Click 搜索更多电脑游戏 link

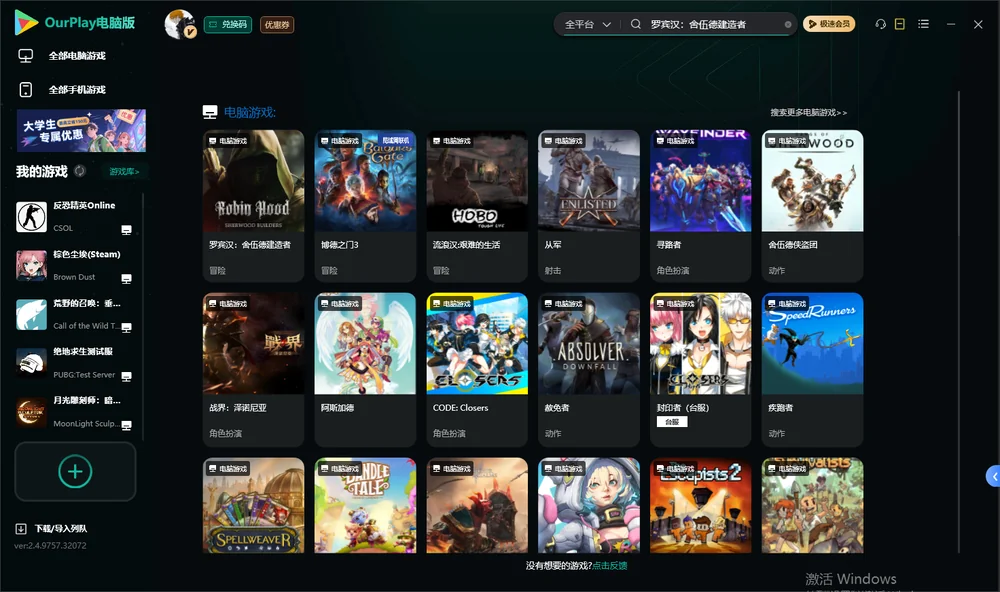point(809,112)
